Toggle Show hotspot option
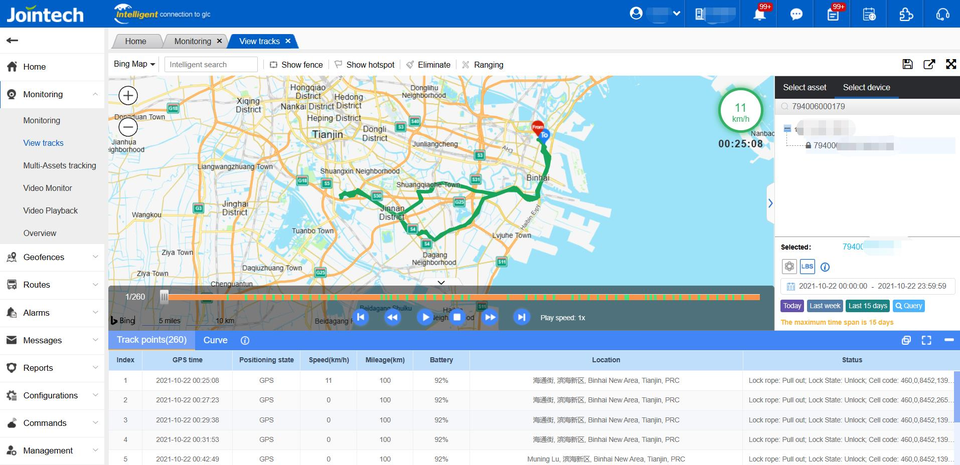 pyautogui.click(x=364, y=64)
